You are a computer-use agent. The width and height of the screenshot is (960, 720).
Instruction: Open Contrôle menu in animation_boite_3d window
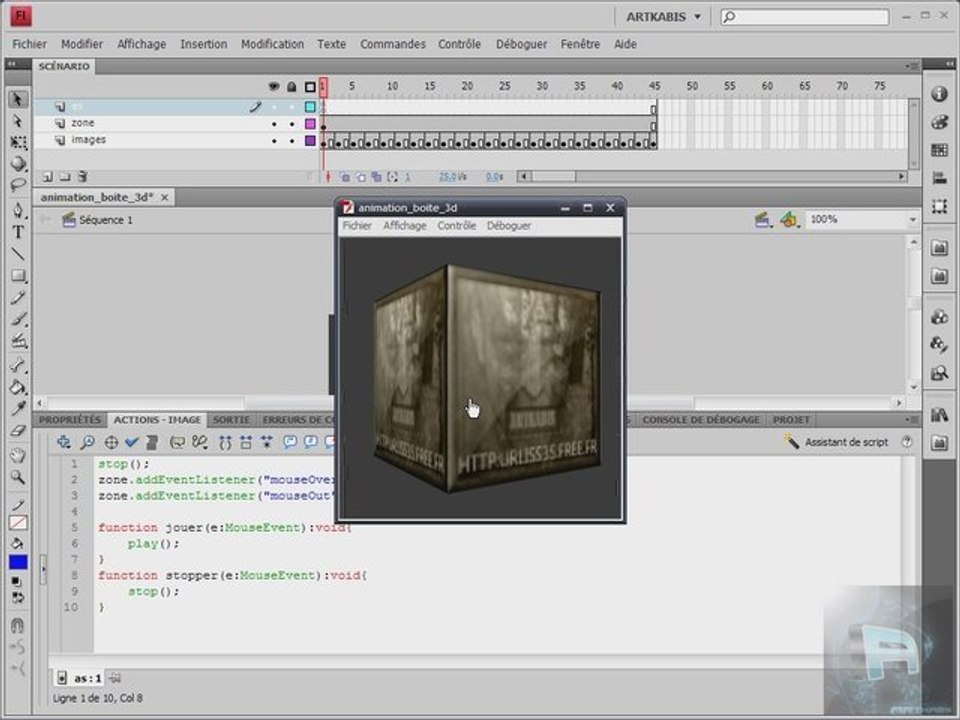point(456,225)
